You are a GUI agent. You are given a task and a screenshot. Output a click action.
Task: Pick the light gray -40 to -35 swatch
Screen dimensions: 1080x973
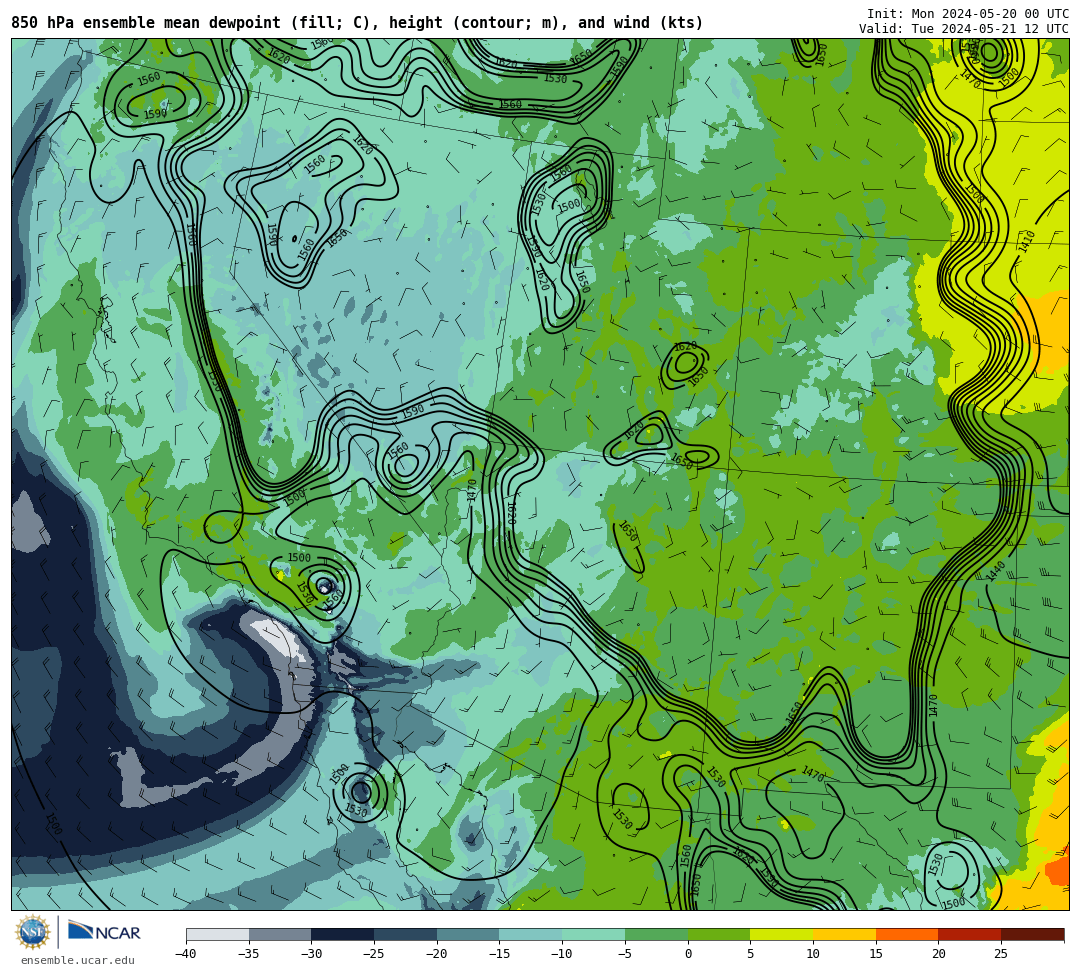[218, 934]
